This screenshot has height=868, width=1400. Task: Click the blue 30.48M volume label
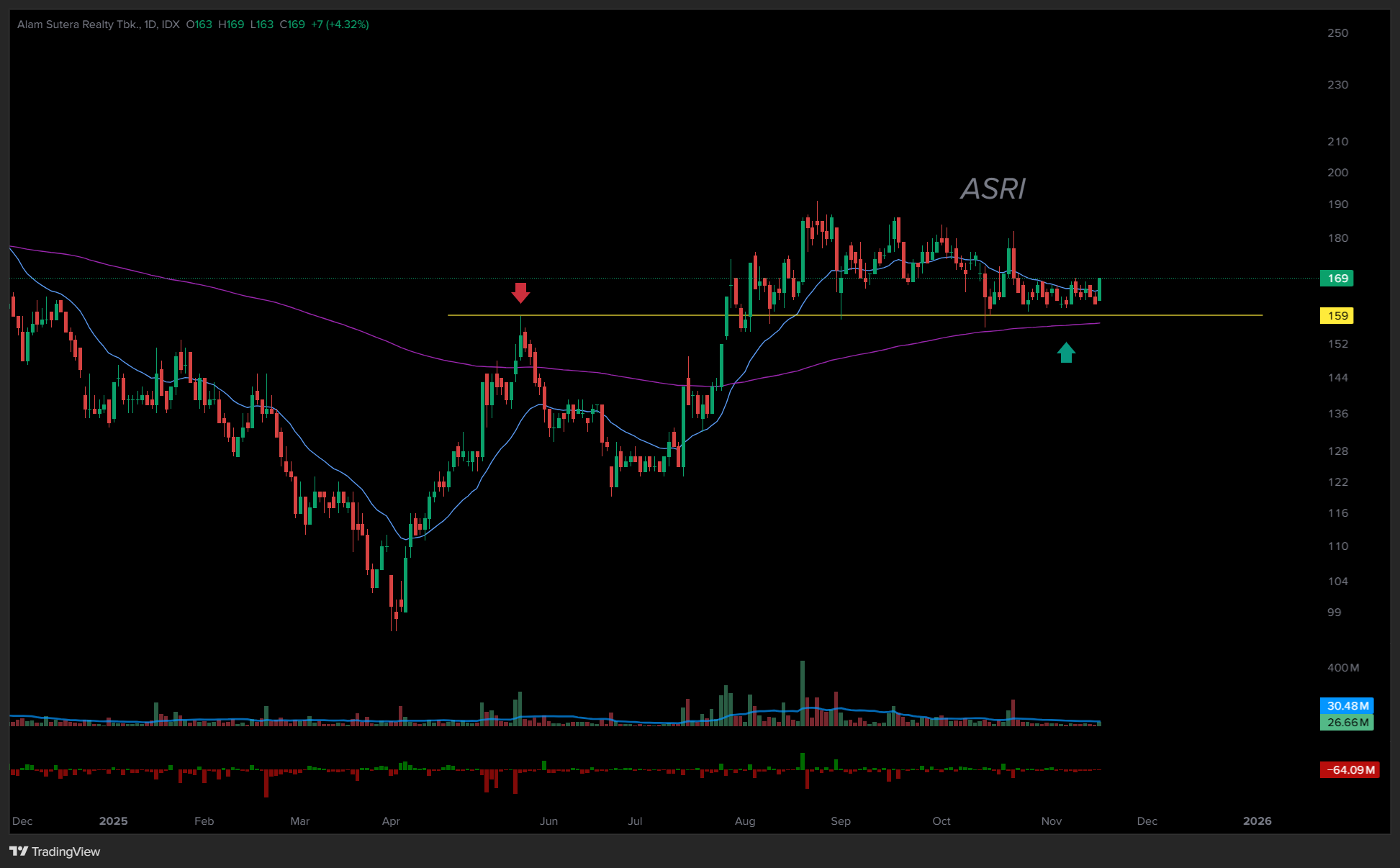coord(1347,706)
